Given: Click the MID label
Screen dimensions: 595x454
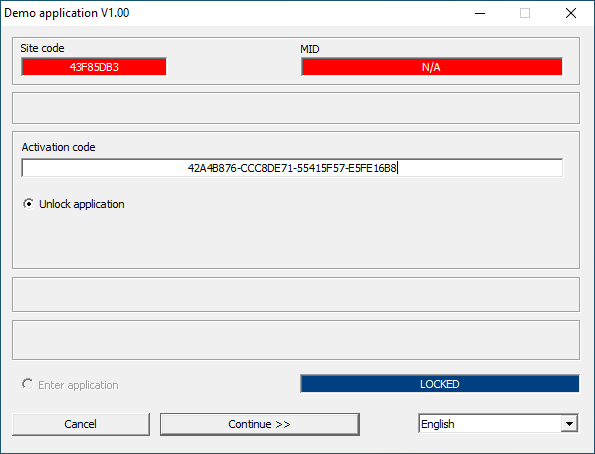Looking at the screenshot, I should [310, 49].
